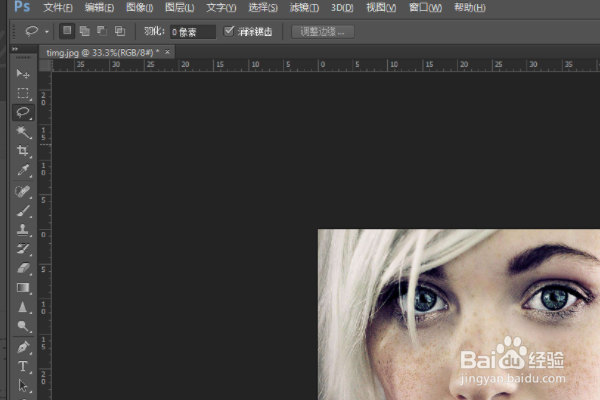Open the 3D menu
This screenshot has width=600, height=400.
[342, 8]
